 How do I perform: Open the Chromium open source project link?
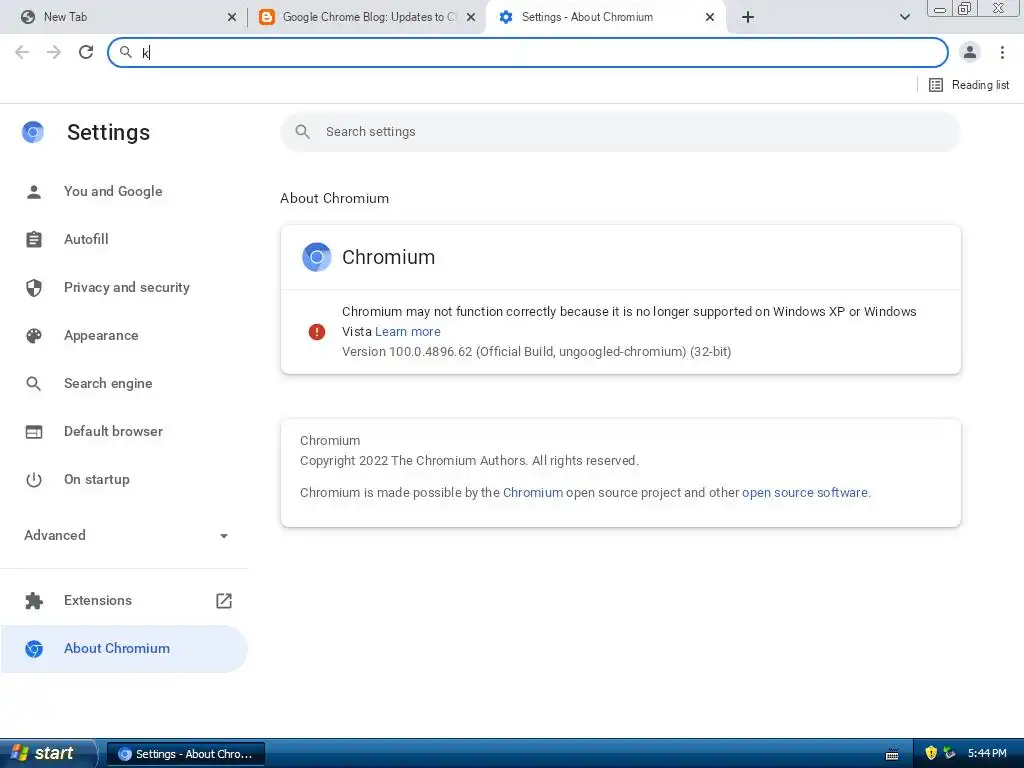click(533, 492)
